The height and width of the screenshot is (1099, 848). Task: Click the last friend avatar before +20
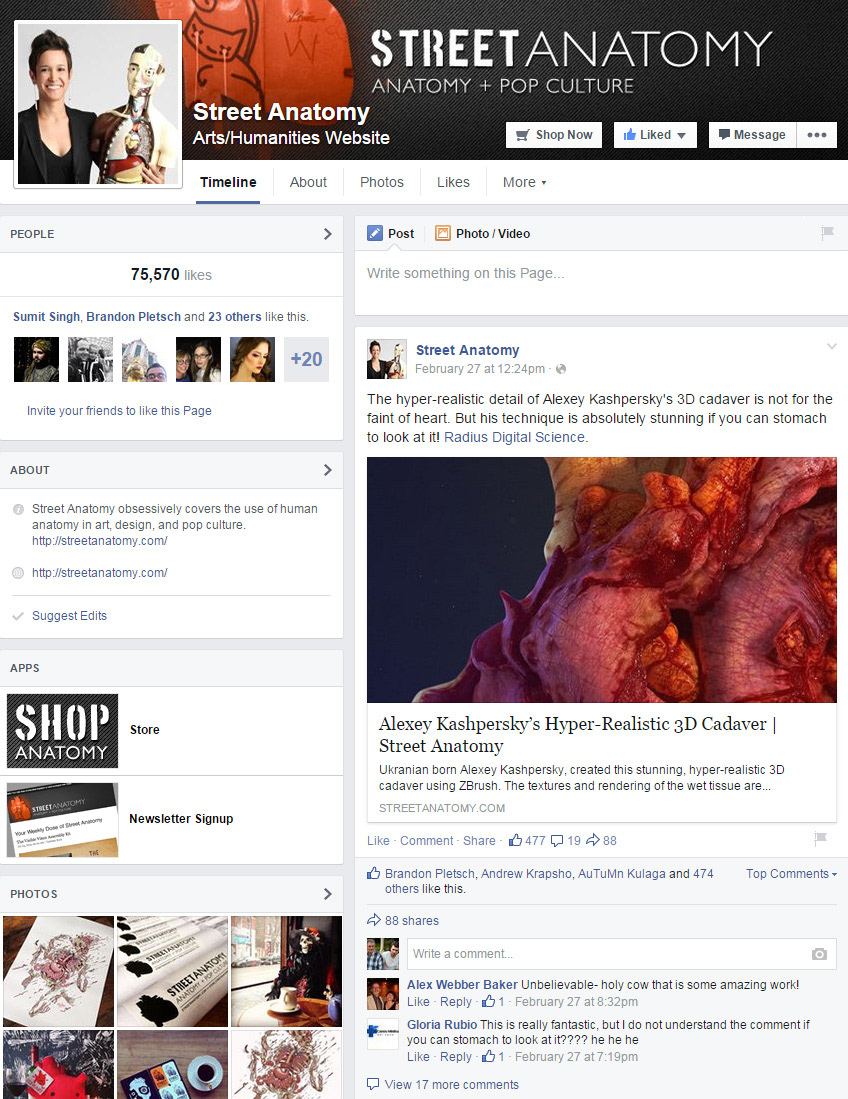(x=252, y=359)
